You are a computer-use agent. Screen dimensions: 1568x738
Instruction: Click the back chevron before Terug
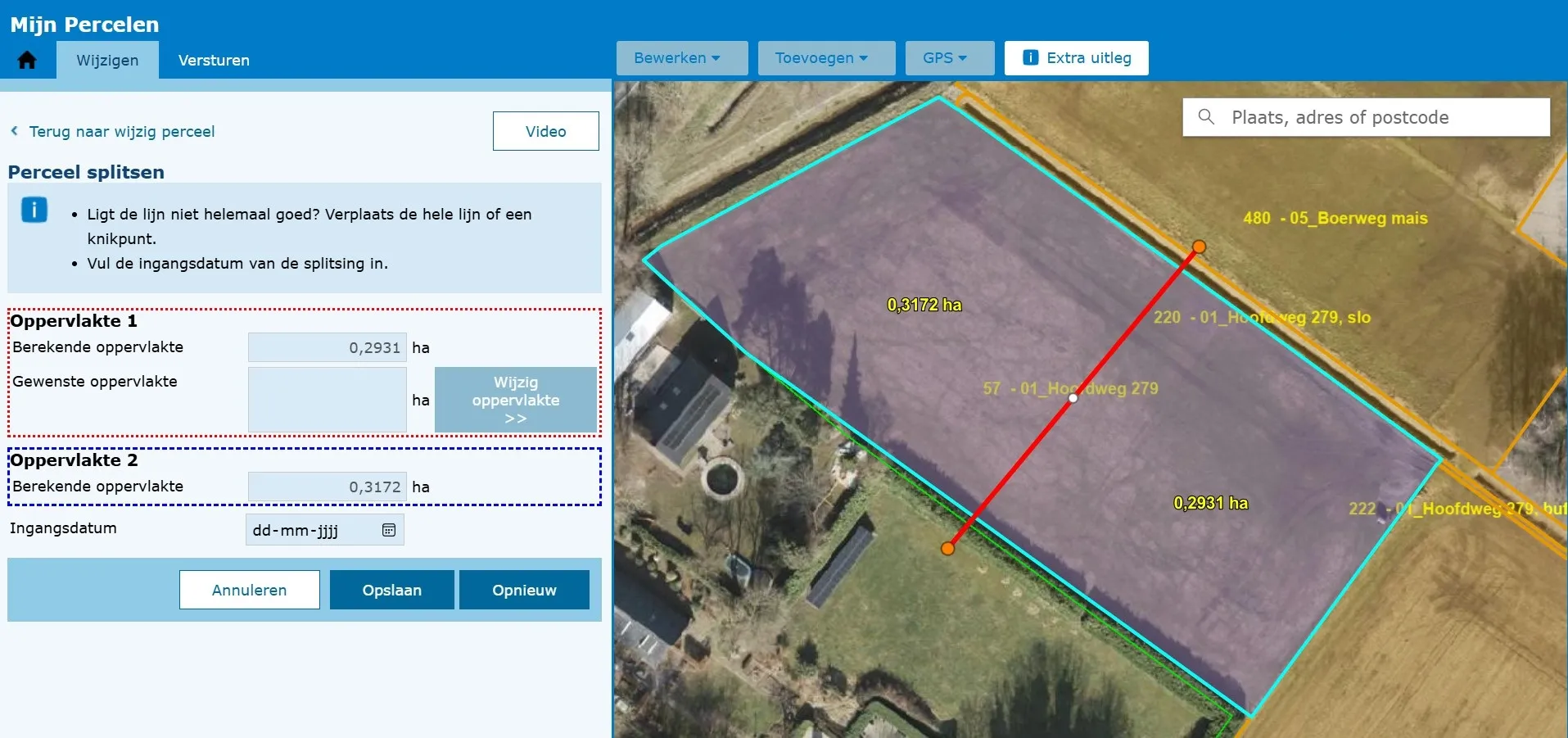(14, 131)
